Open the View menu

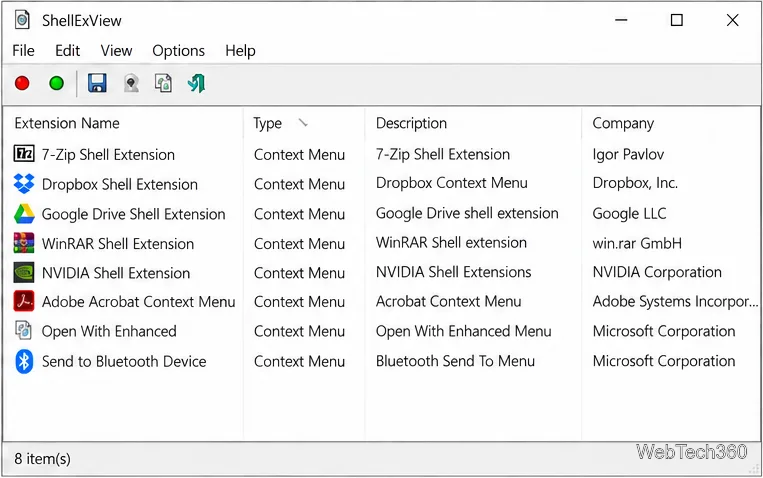116,51
